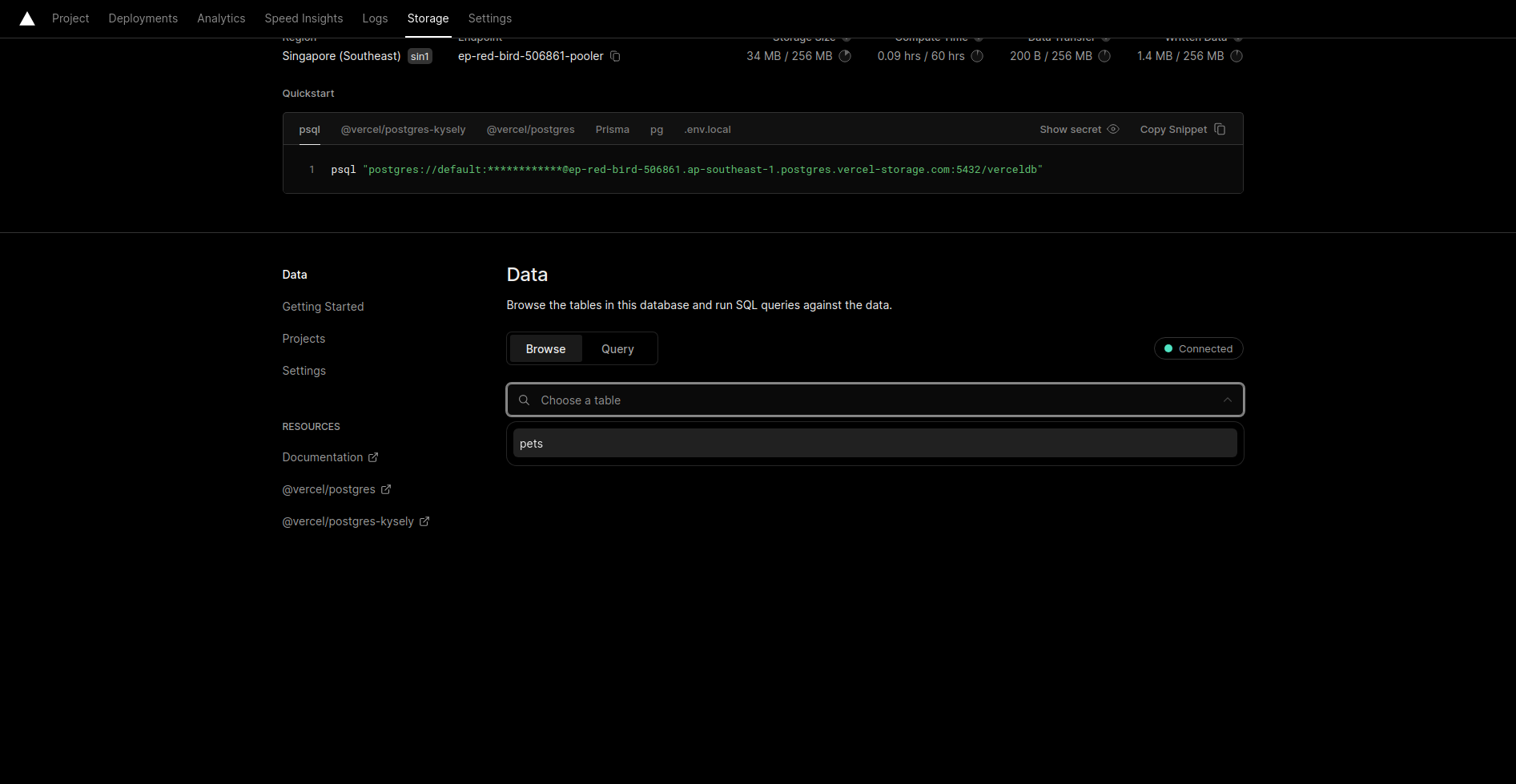This screenshot has width=1516, height=784.
Task: Click the Show secret label
Action: 1071,130
